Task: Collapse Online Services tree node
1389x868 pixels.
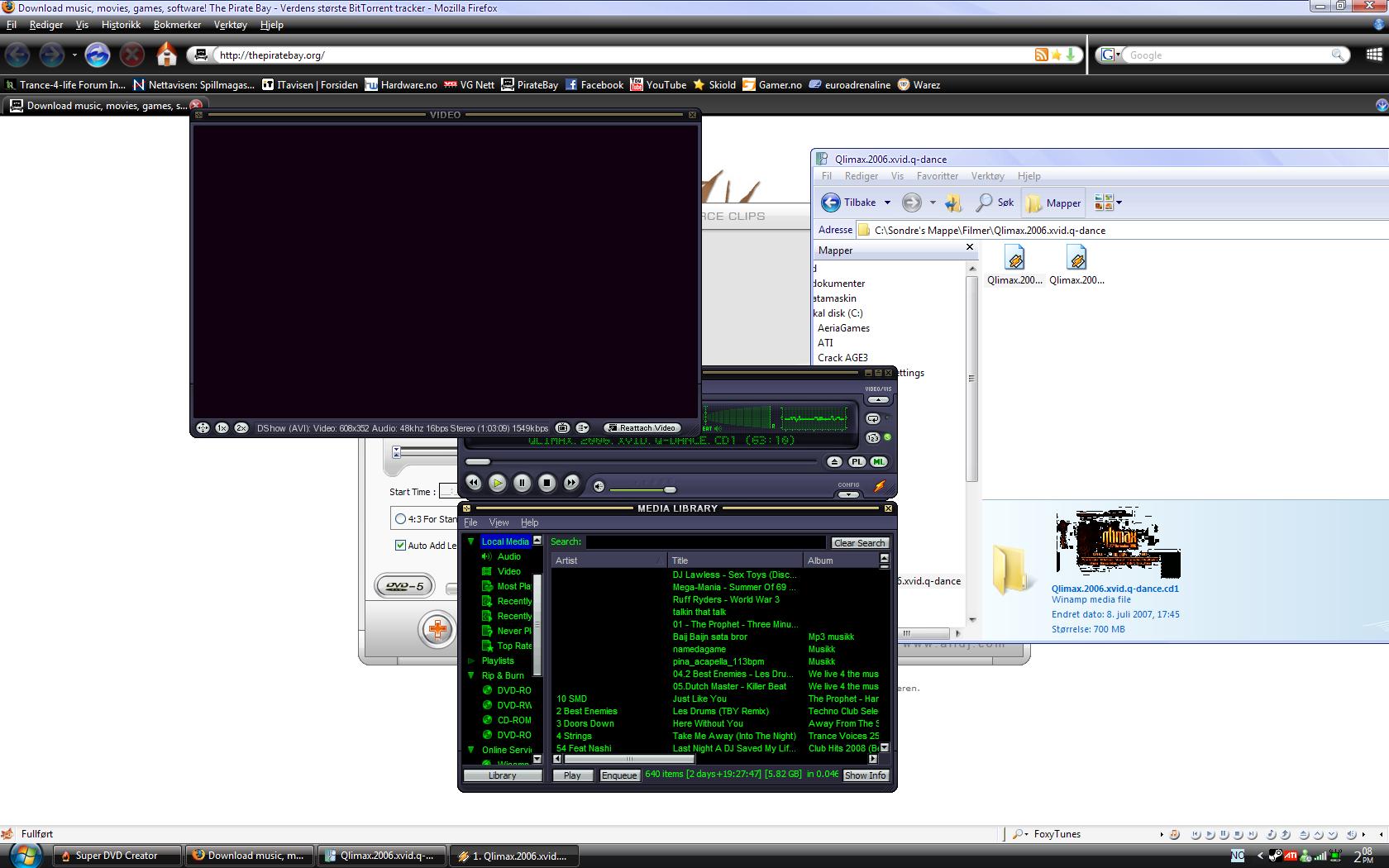Action: tap(470, 750)
